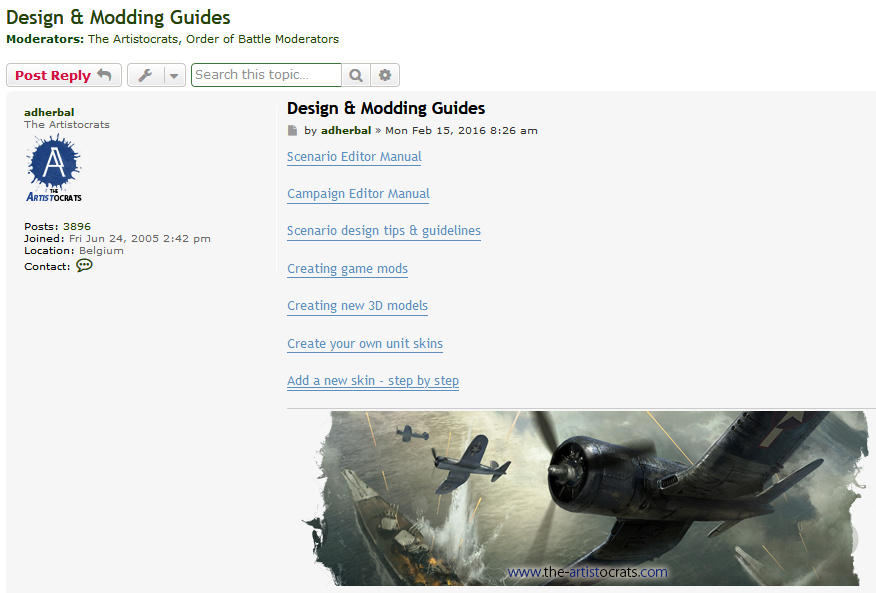Open Creating new 3D models link
Image resolution: width=876 pixels, height=593 pixels.
[x=358, y=306]
